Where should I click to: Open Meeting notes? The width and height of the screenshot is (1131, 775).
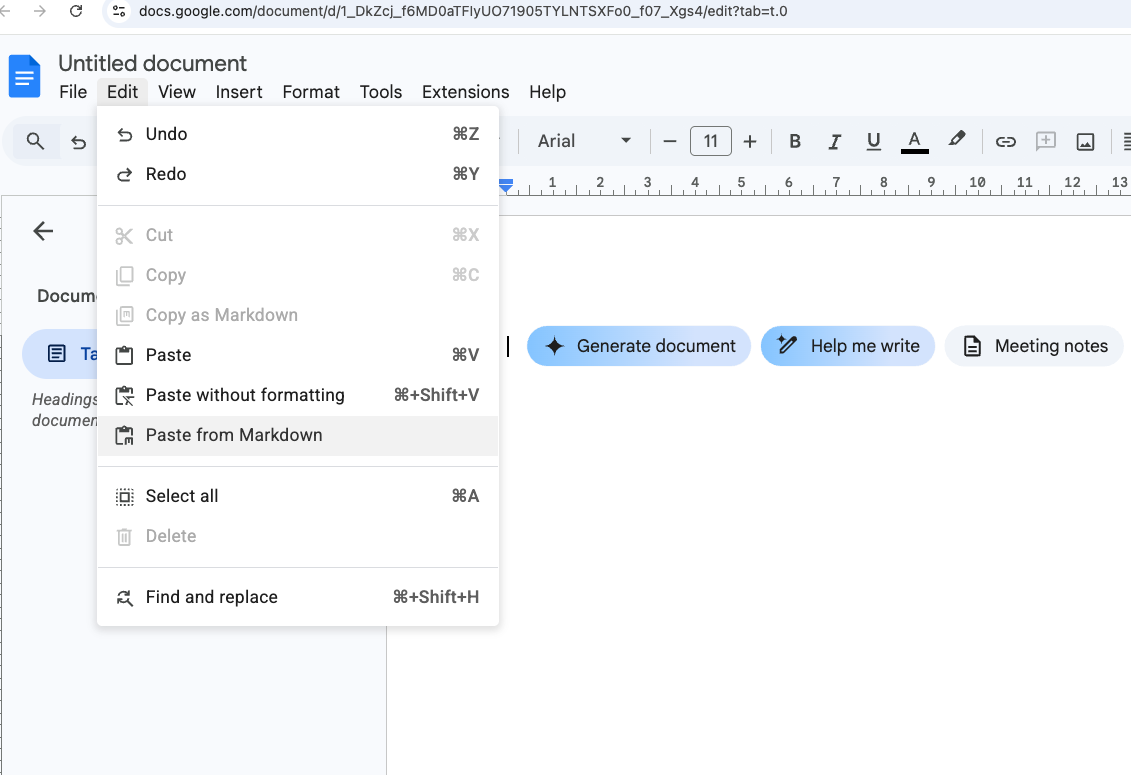coord(1034,346)
